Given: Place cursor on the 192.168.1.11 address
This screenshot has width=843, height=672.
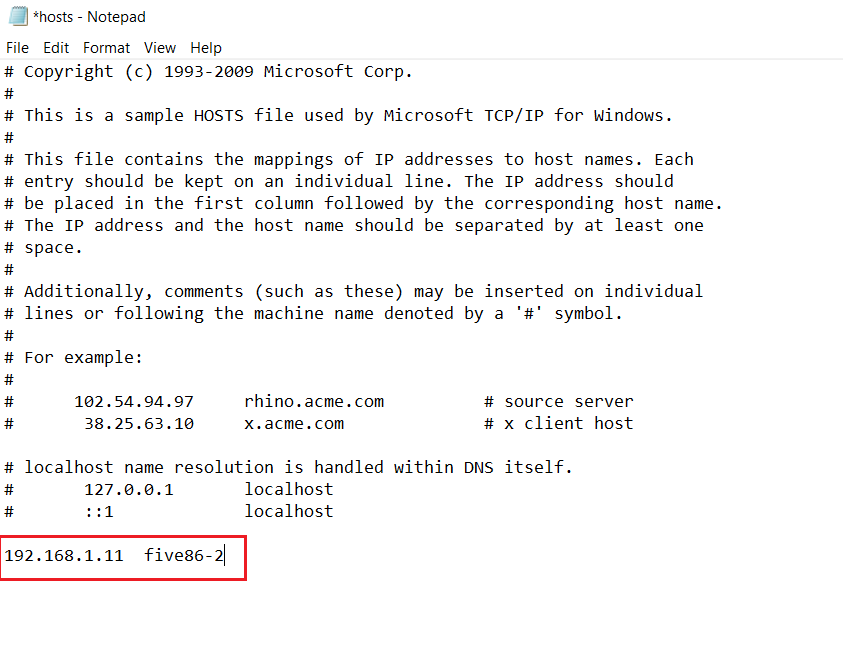Looking at the screenshot, I should click(x=64, y=553).
